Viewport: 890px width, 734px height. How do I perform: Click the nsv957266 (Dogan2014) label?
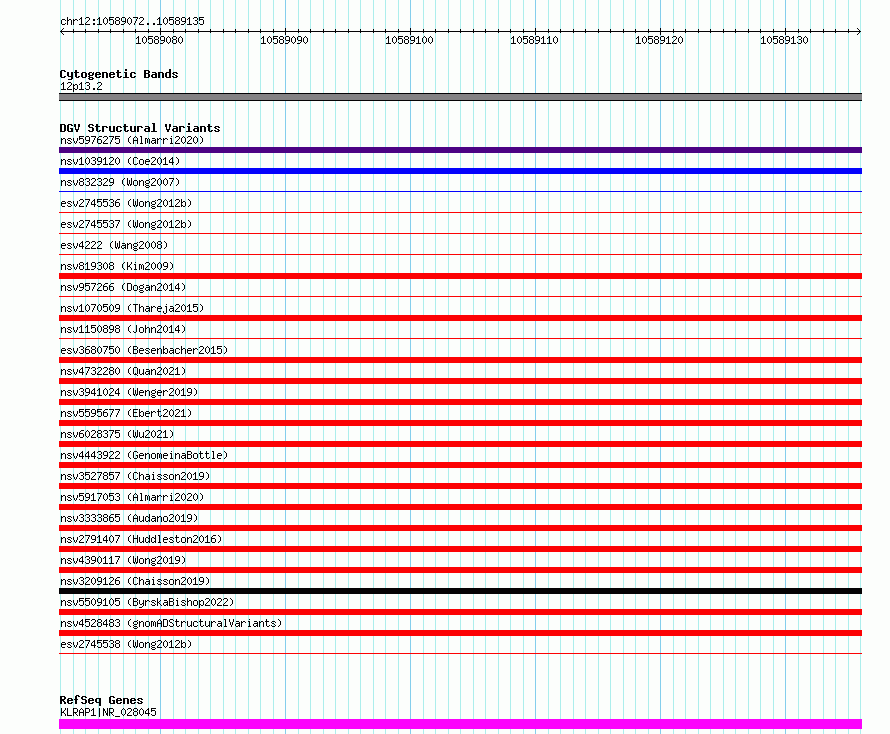(x=123, y=287)
